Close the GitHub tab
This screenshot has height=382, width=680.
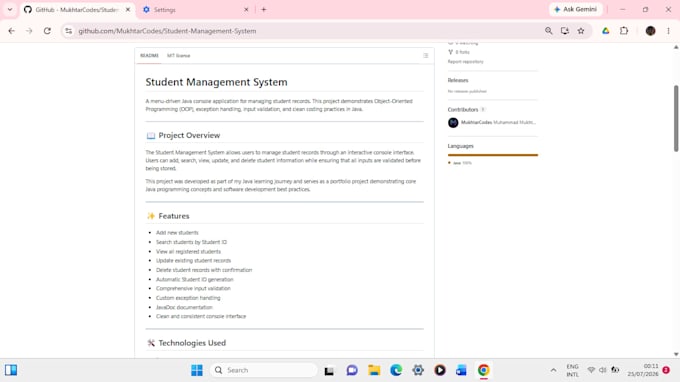click(128, 10)
